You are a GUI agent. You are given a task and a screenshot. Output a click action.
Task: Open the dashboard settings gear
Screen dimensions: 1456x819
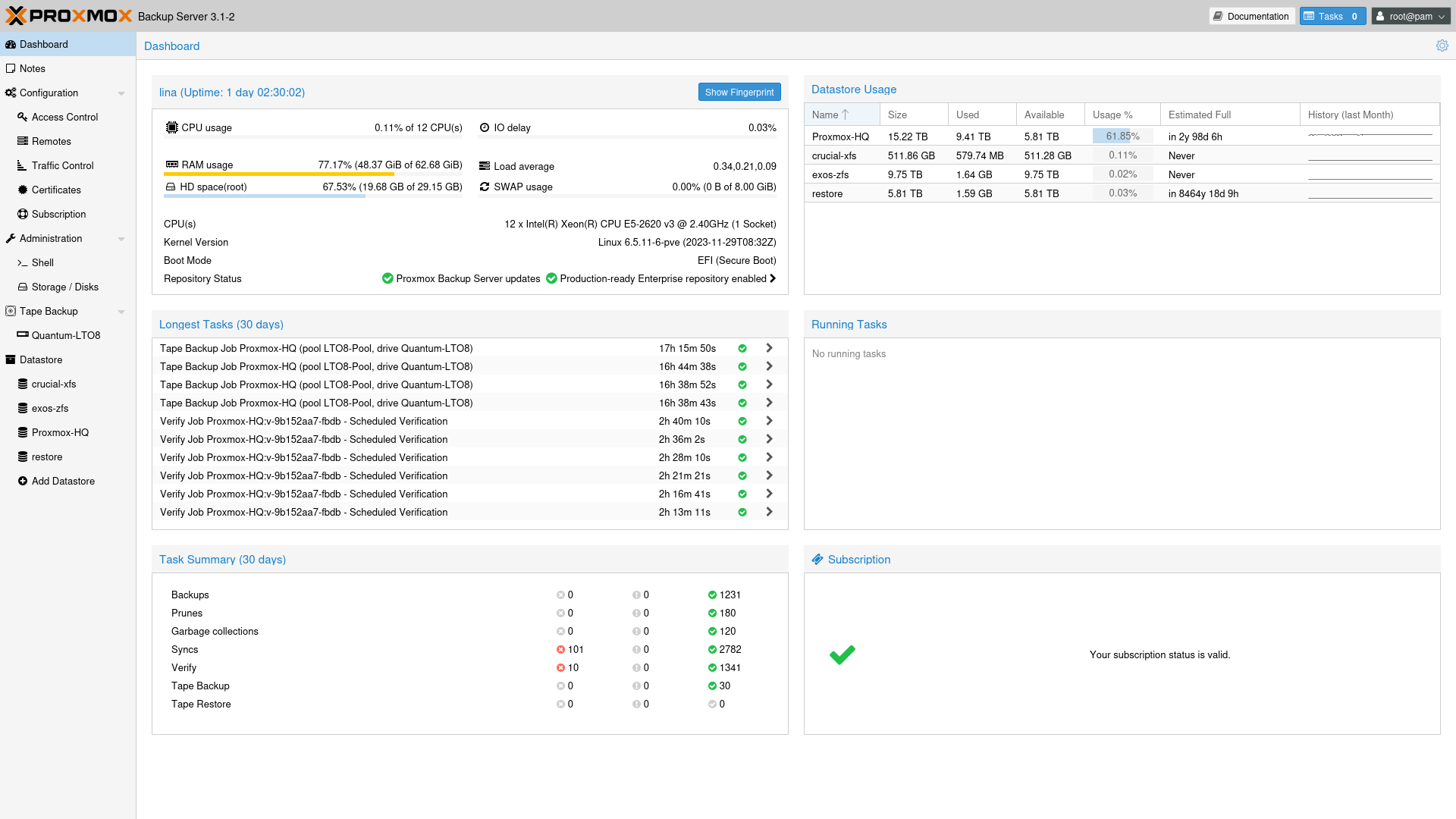[1442, 45]
